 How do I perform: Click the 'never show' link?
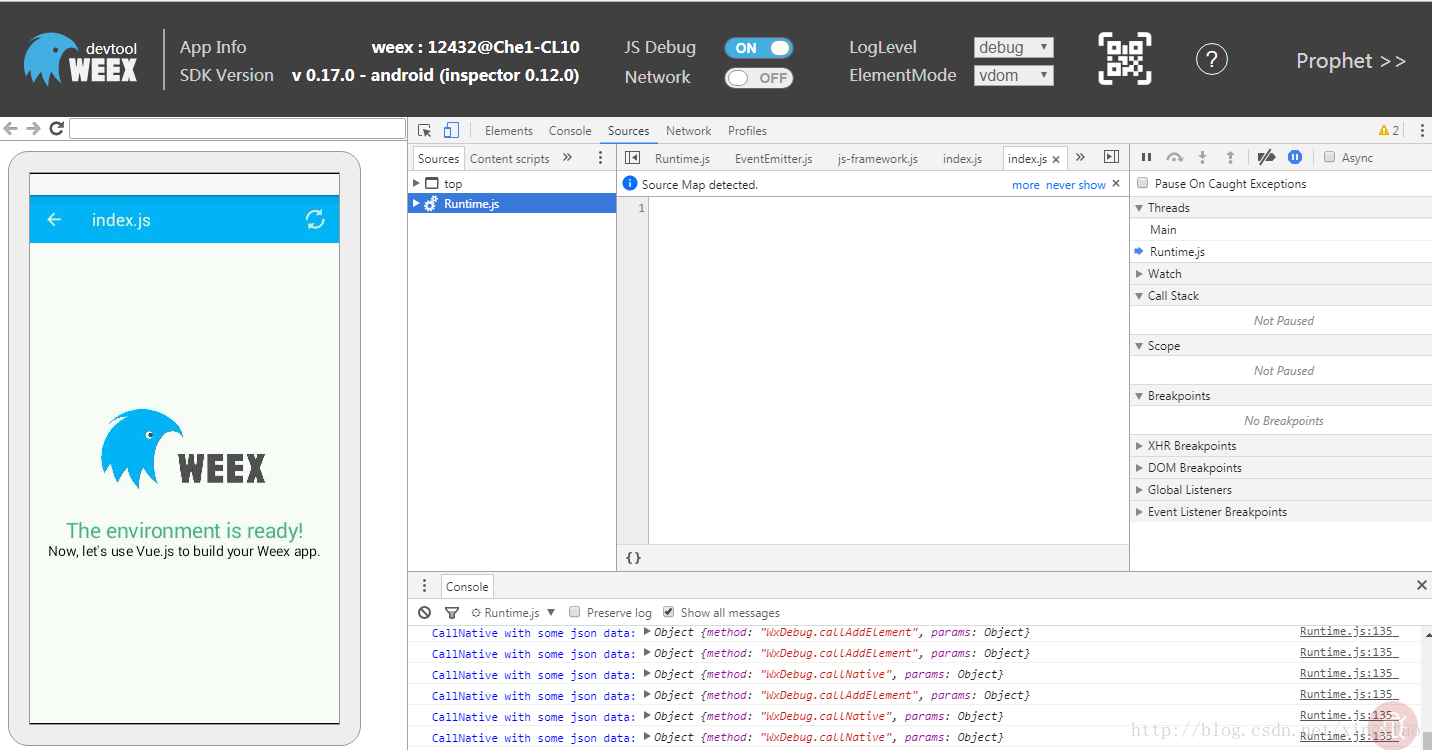1076,185
